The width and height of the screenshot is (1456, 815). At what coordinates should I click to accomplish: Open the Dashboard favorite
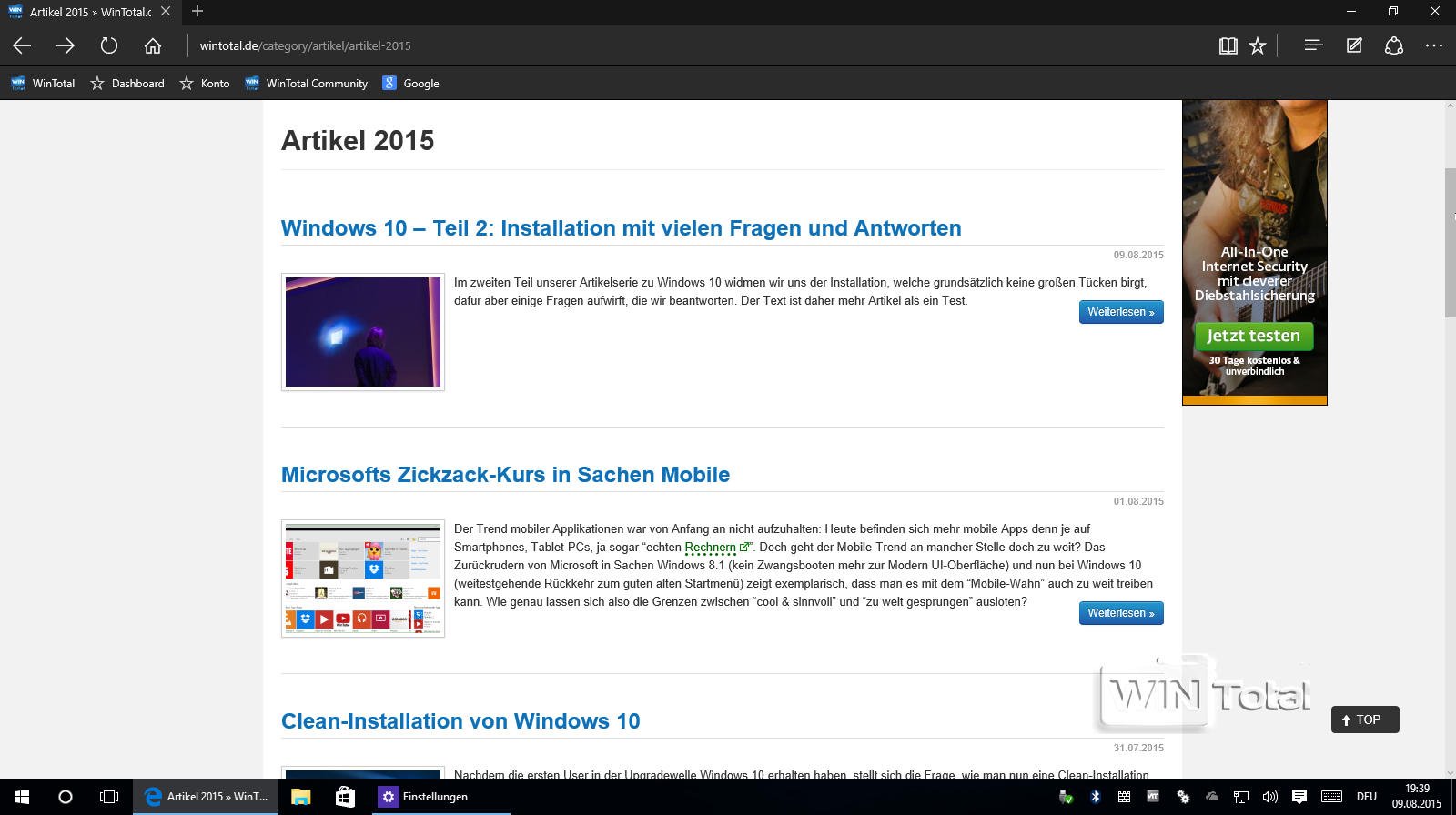pyautogui.click(x=127, y=83)
